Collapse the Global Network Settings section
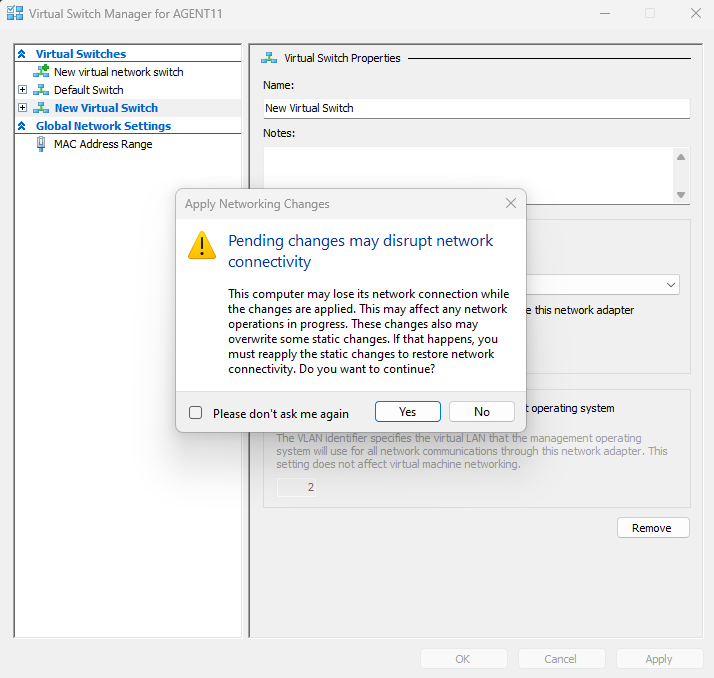This screenshot has height=678, width=714. click(21, 126)
